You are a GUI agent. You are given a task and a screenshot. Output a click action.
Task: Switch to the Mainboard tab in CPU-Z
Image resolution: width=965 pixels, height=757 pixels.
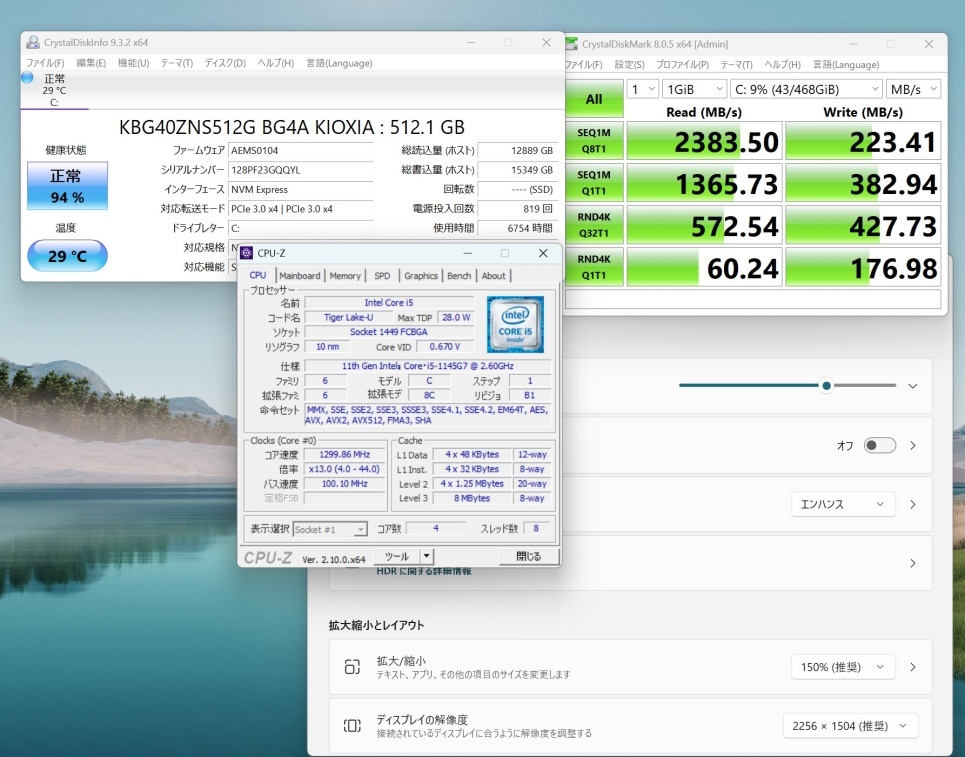(300, 276)
